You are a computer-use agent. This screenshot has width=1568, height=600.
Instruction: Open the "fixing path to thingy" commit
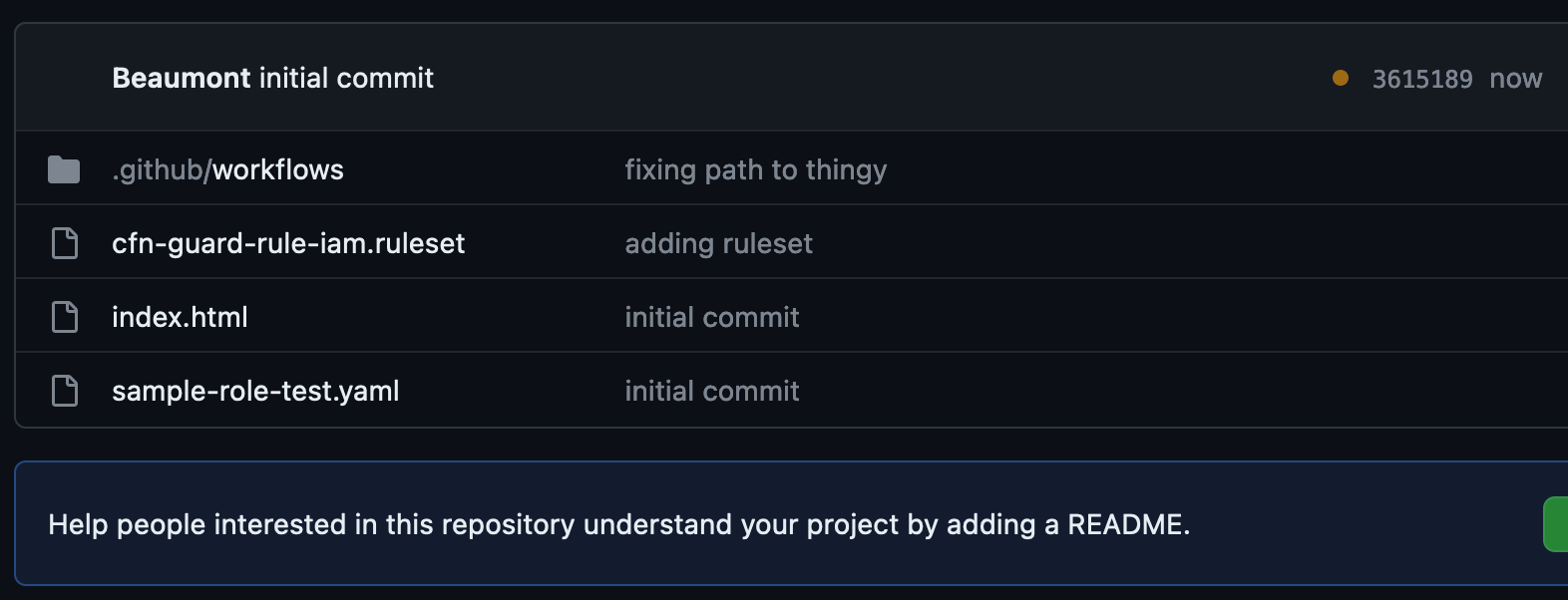pyautogui.click(x=755, y=169)
